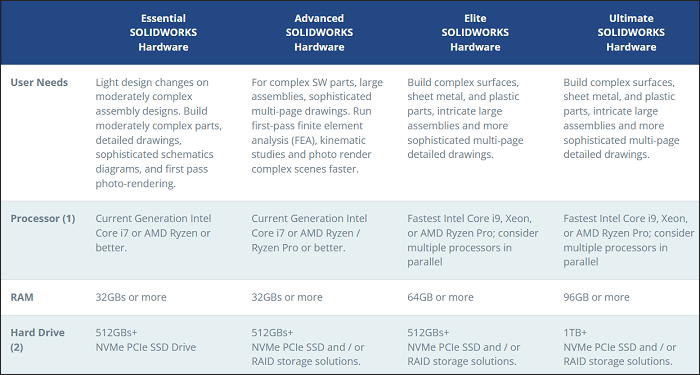Click the Advanced user needs FEA description

(x=317, y=125)
